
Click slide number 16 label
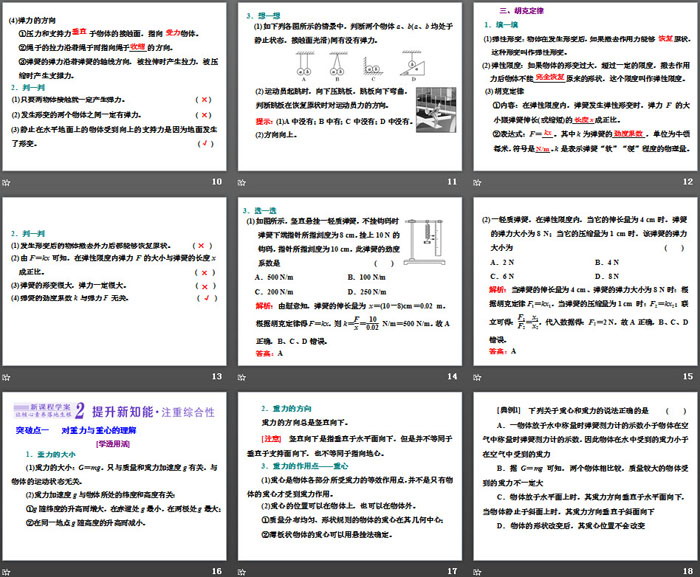coord(217,571)
